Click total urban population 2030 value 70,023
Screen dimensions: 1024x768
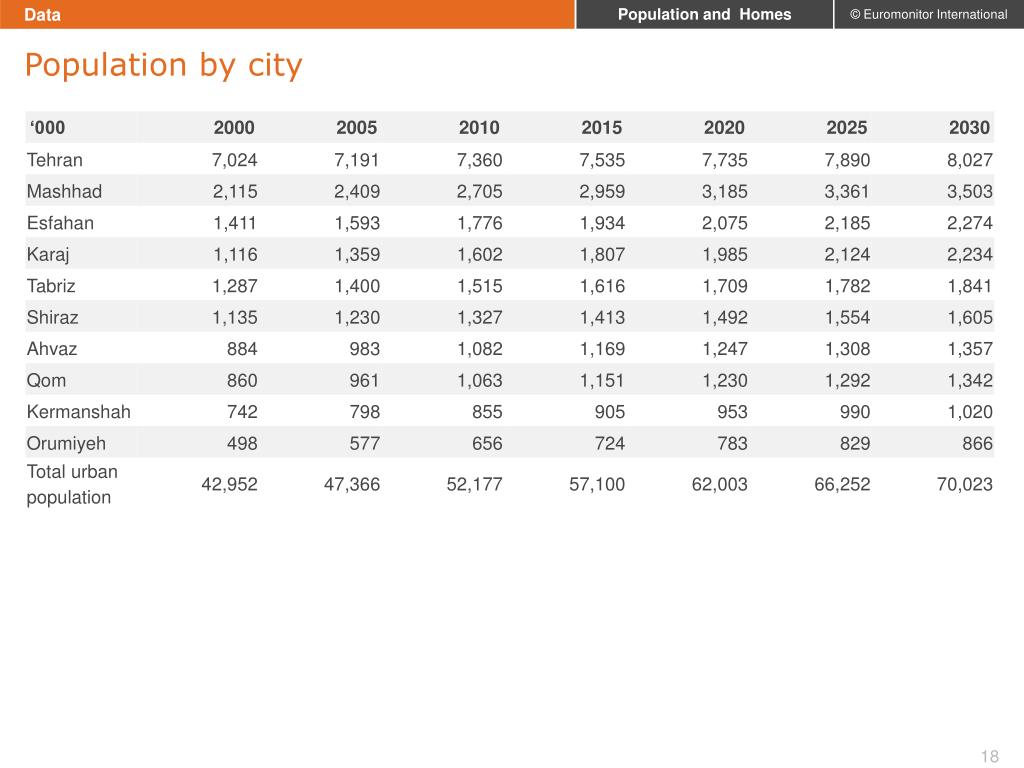[x=965, y=485]
